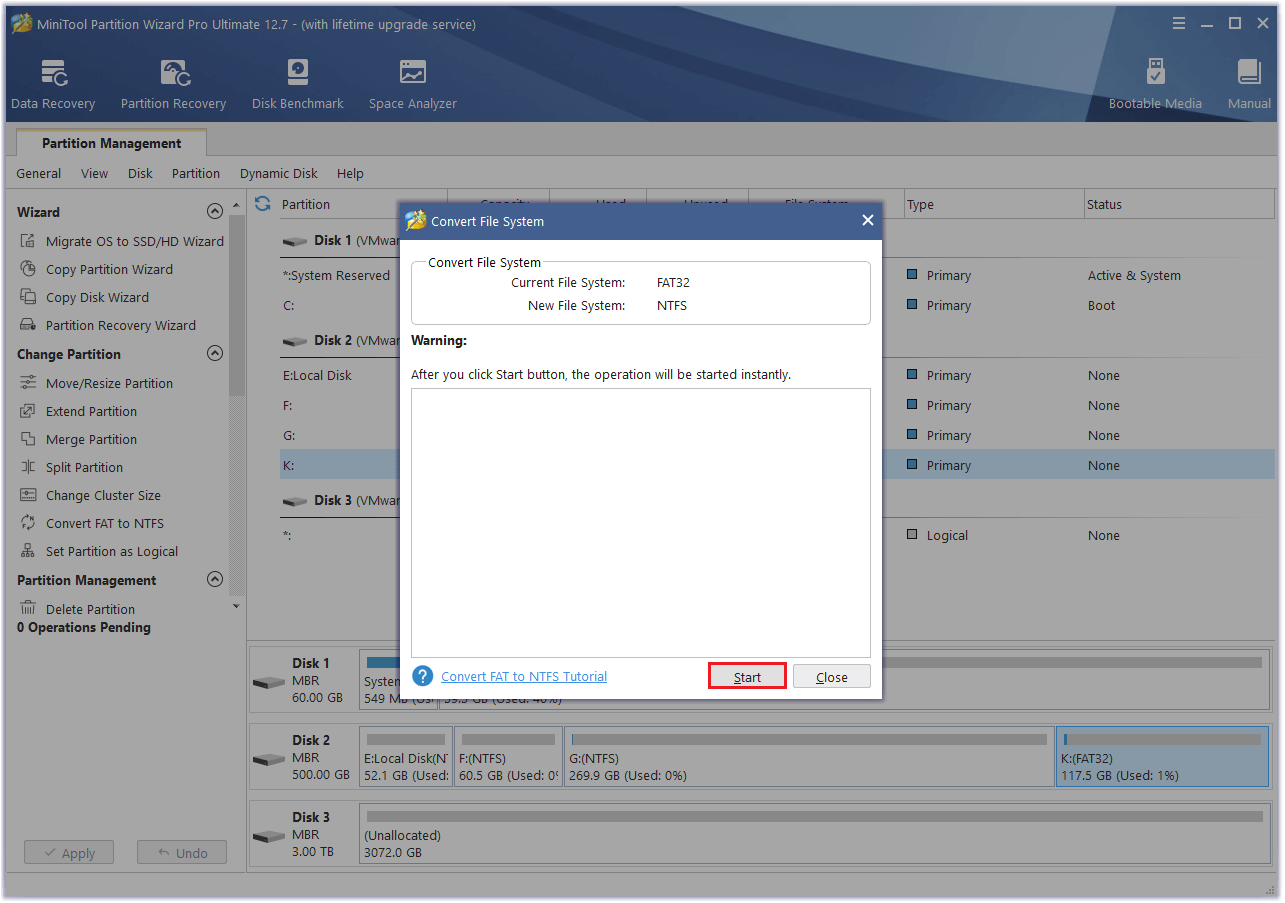The width and height of the screenshot is (1285, 903).
Task: Open the Data Recovery tool
Action: (x=53, y=84)
